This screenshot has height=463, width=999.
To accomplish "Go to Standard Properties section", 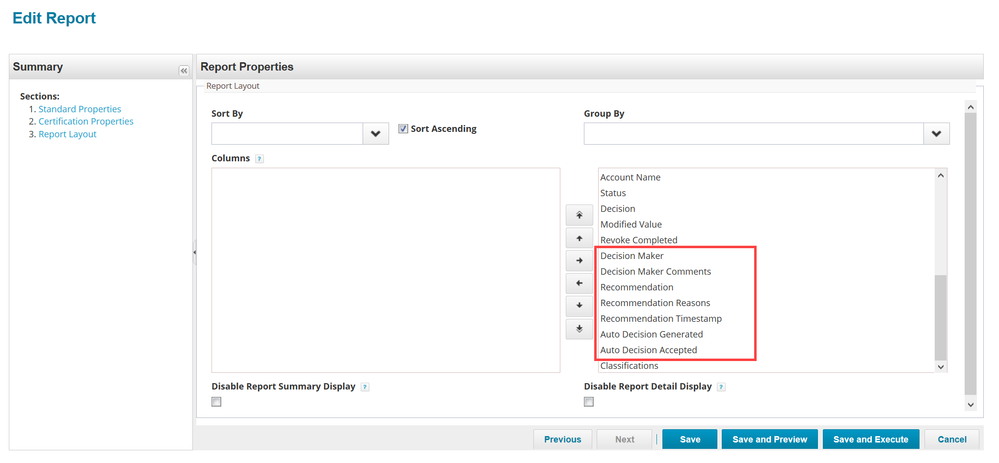I will coord(80,109).
